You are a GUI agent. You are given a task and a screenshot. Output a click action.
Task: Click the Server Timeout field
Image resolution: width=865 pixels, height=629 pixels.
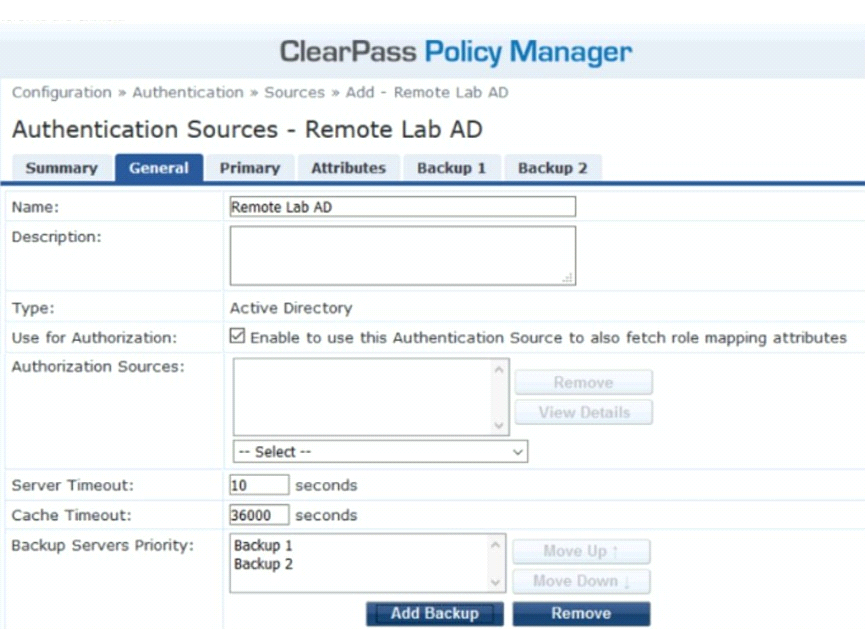click(x=259, y=485)
